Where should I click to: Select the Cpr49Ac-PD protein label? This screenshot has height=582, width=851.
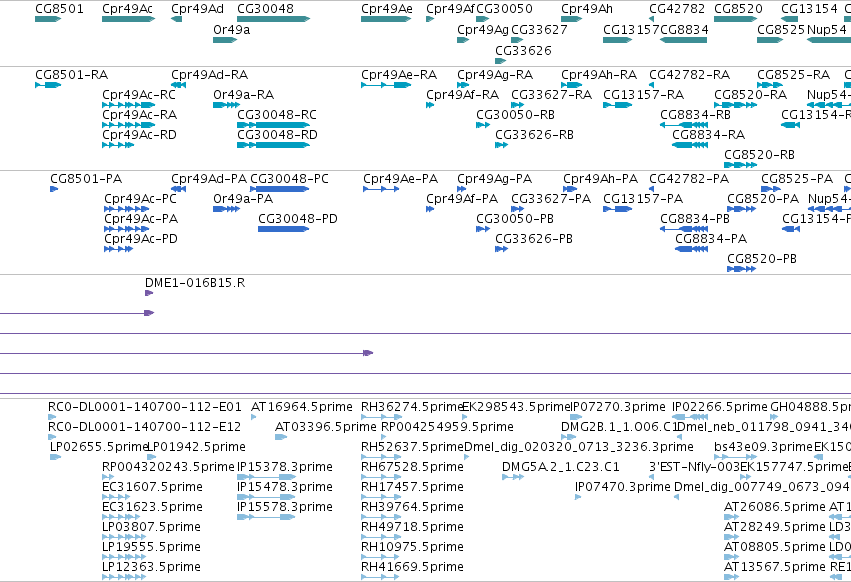click(x=141, y=239)
